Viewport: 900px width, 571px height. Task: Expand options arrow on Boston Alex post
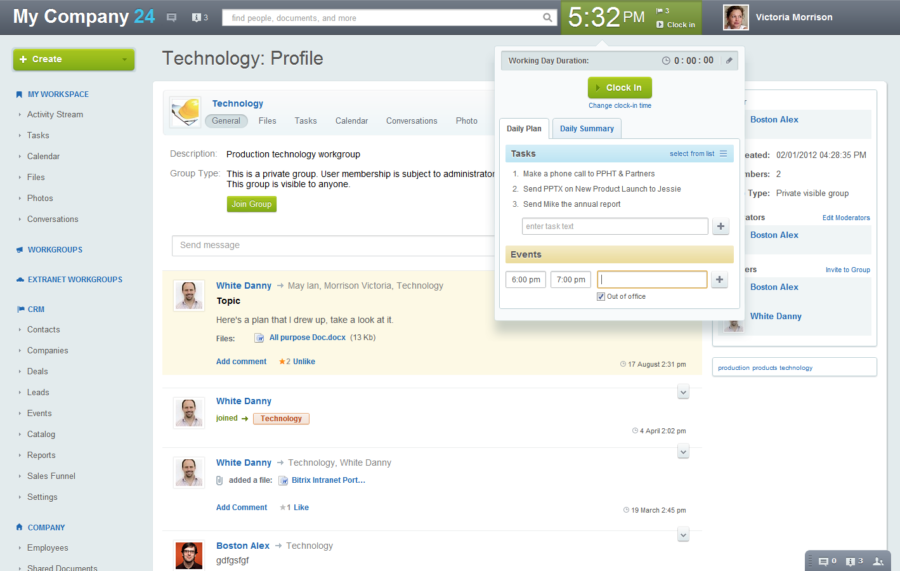(x=683, y=535)
